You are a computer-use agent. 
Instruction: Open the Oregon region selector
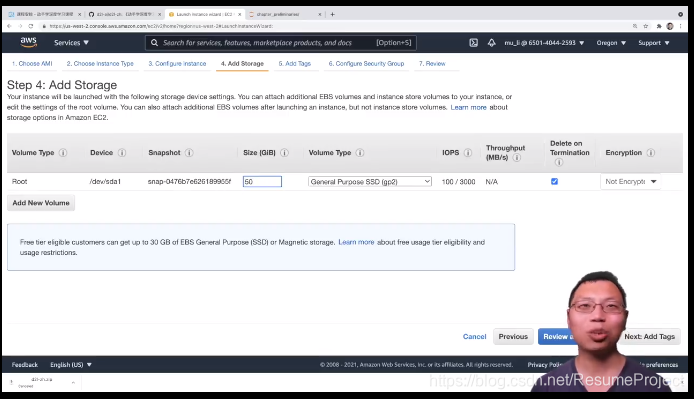[611, 43]
